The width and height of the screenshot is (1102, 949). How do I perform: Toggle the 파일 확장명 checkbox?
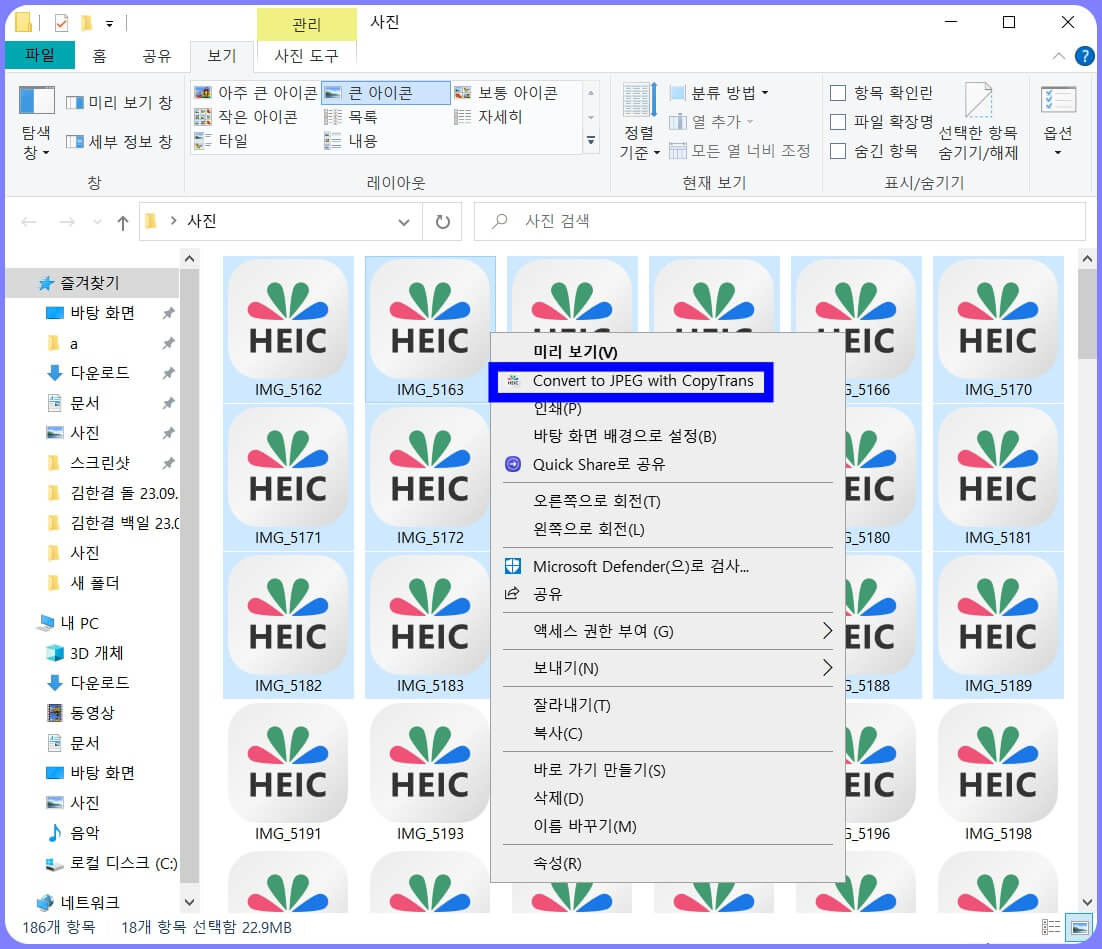tap(838, 122)
